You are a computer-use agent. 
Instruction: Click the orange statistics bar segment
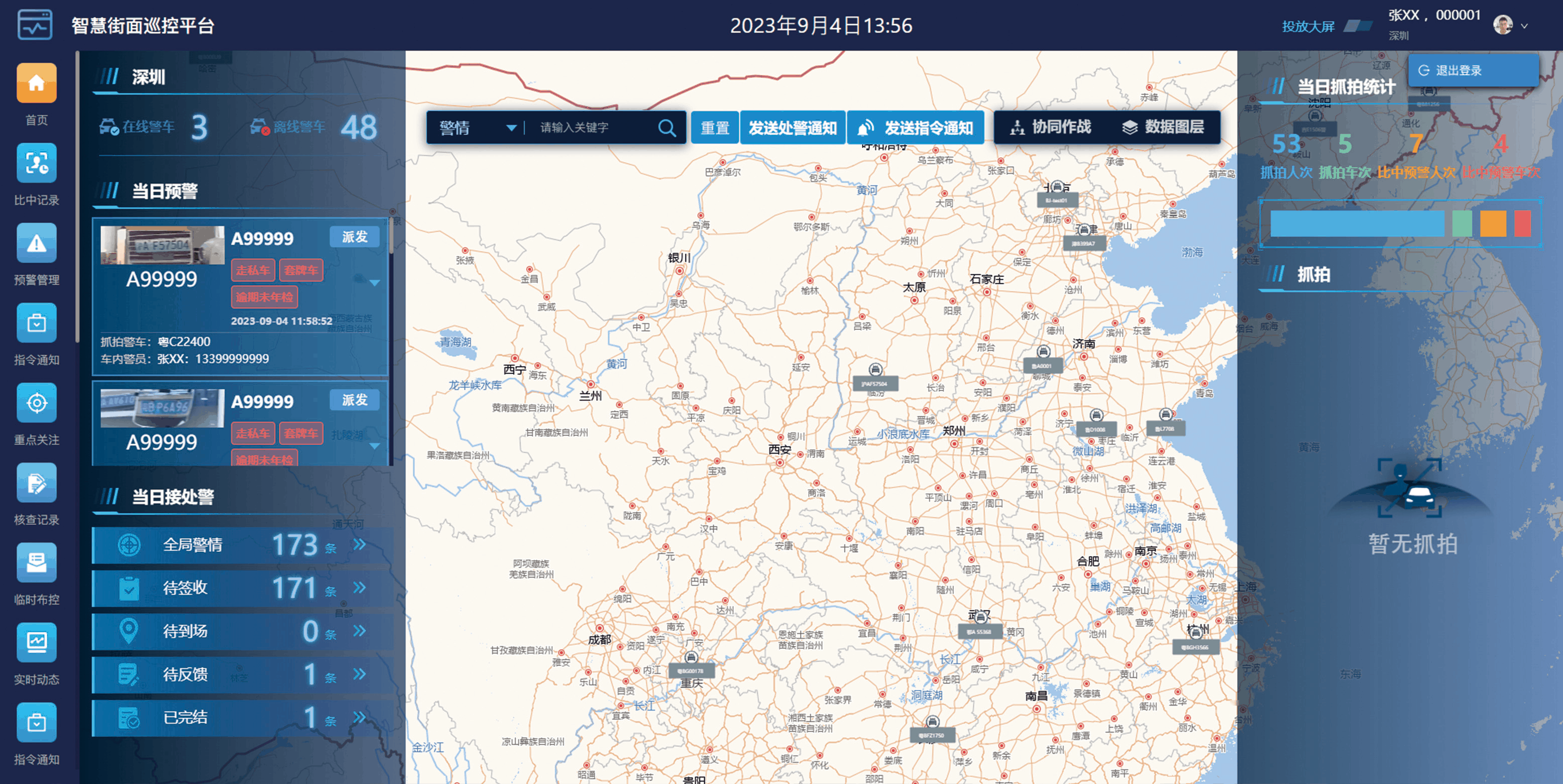pos(1493,223)
